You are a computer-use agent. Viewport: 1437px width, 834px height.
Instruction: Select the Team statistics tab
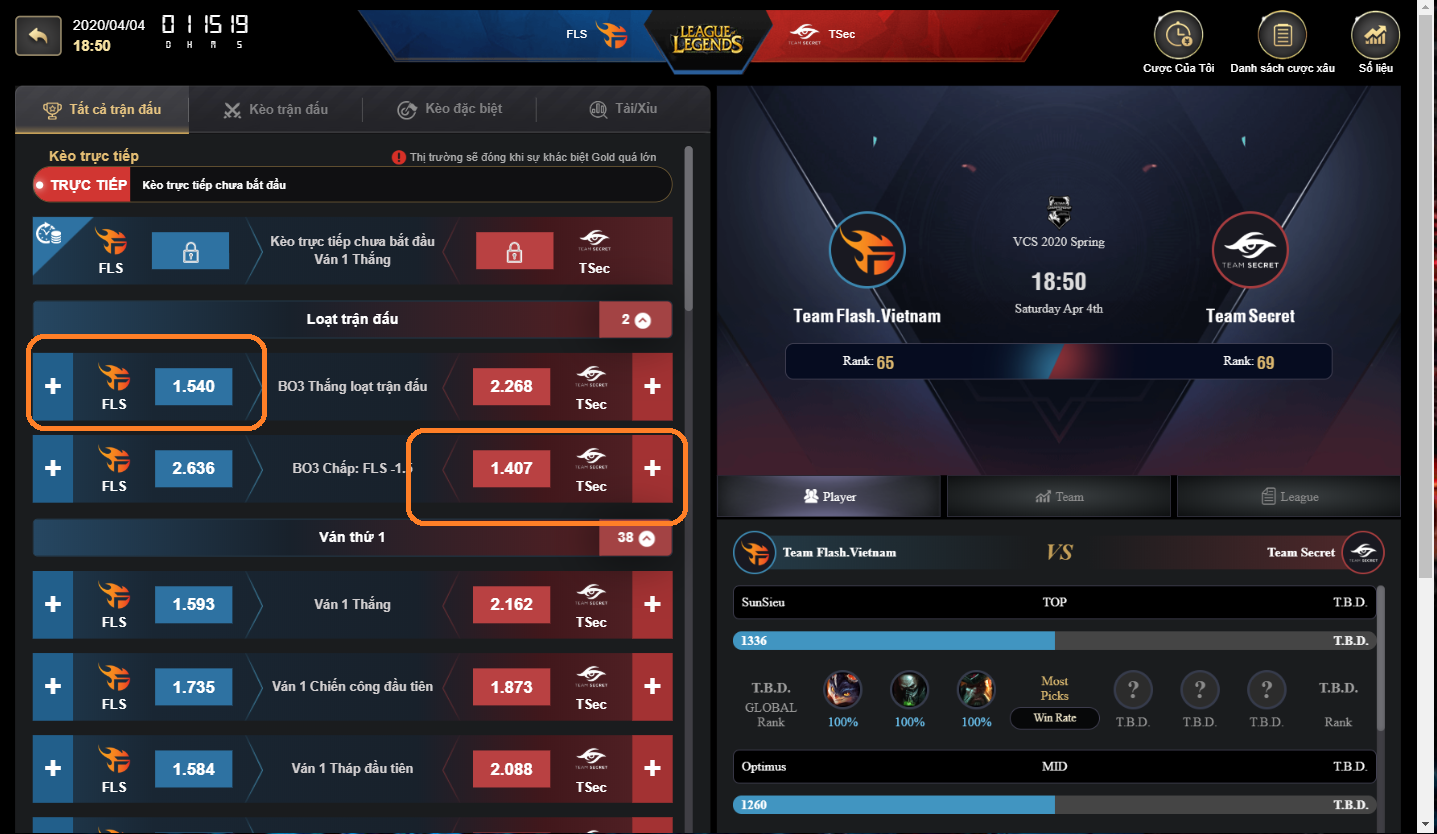point(1060,496)
